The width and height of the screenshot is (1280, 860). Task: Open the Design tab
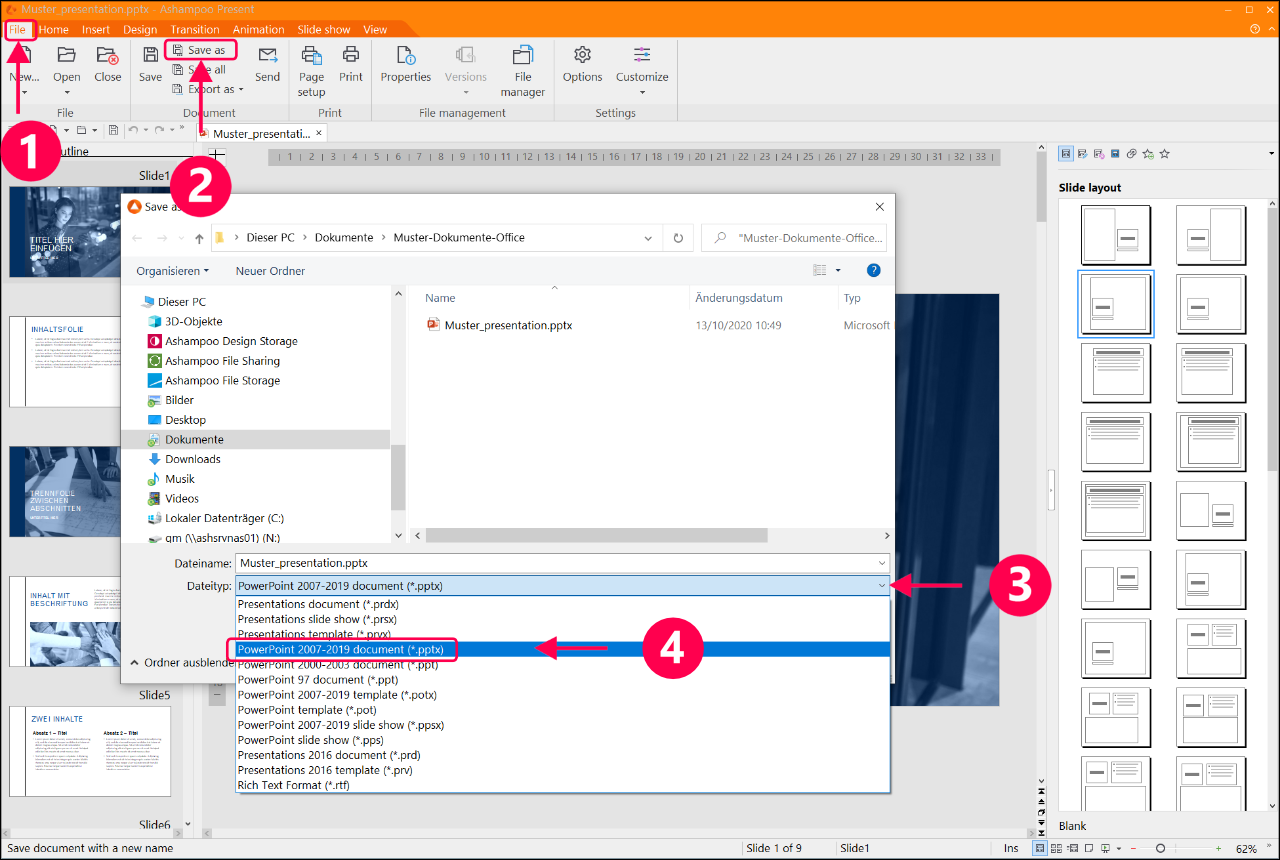click(x=140, y=29)
